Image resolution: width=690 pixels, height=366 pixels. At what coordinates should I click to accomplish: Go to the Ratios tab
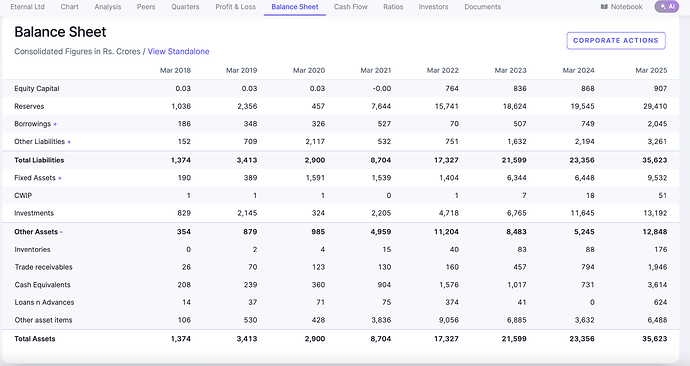coord(393,7)
